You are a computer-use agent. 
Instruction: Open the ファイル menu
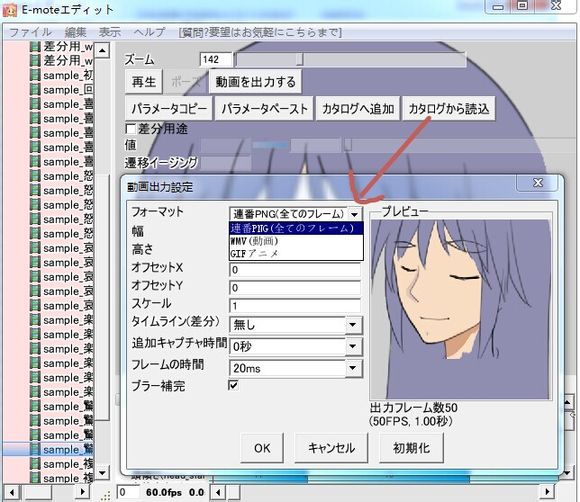tap(30, 33)
